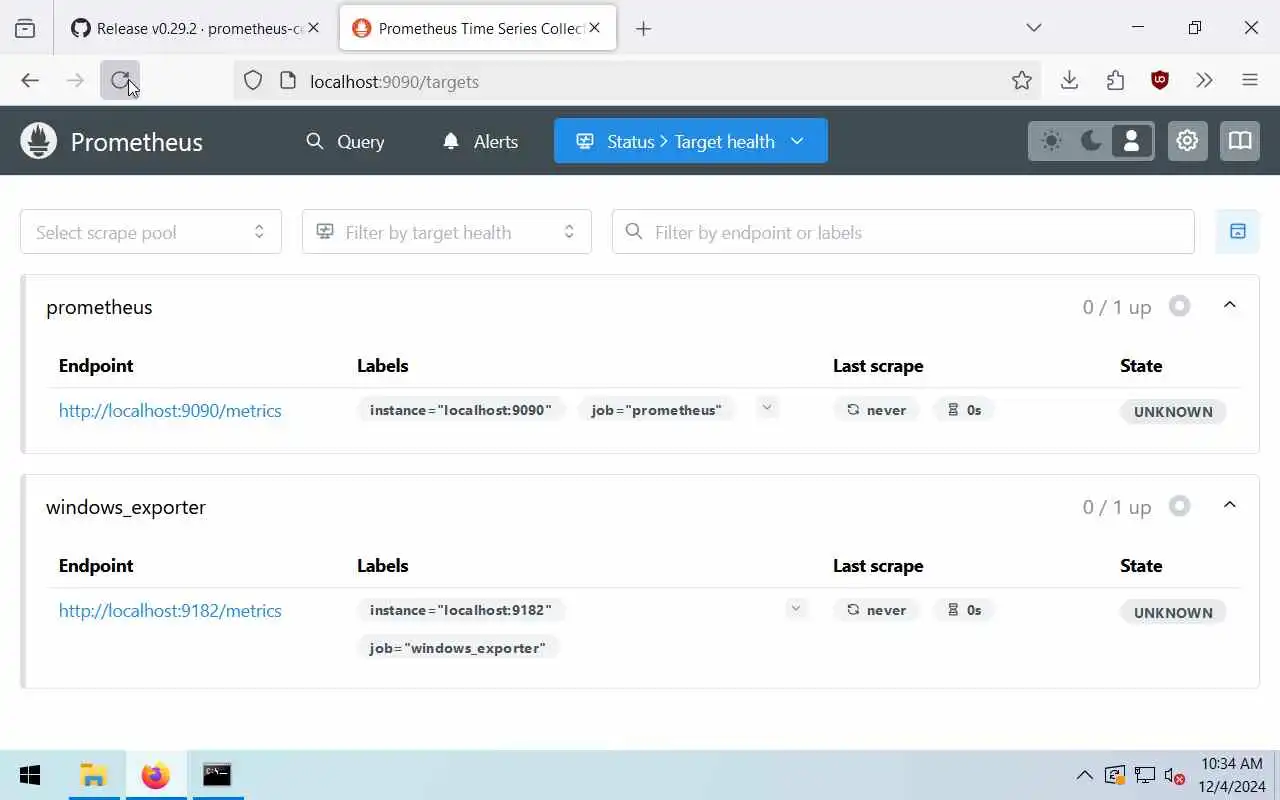Go back to the previous page

tap(30, 81)
